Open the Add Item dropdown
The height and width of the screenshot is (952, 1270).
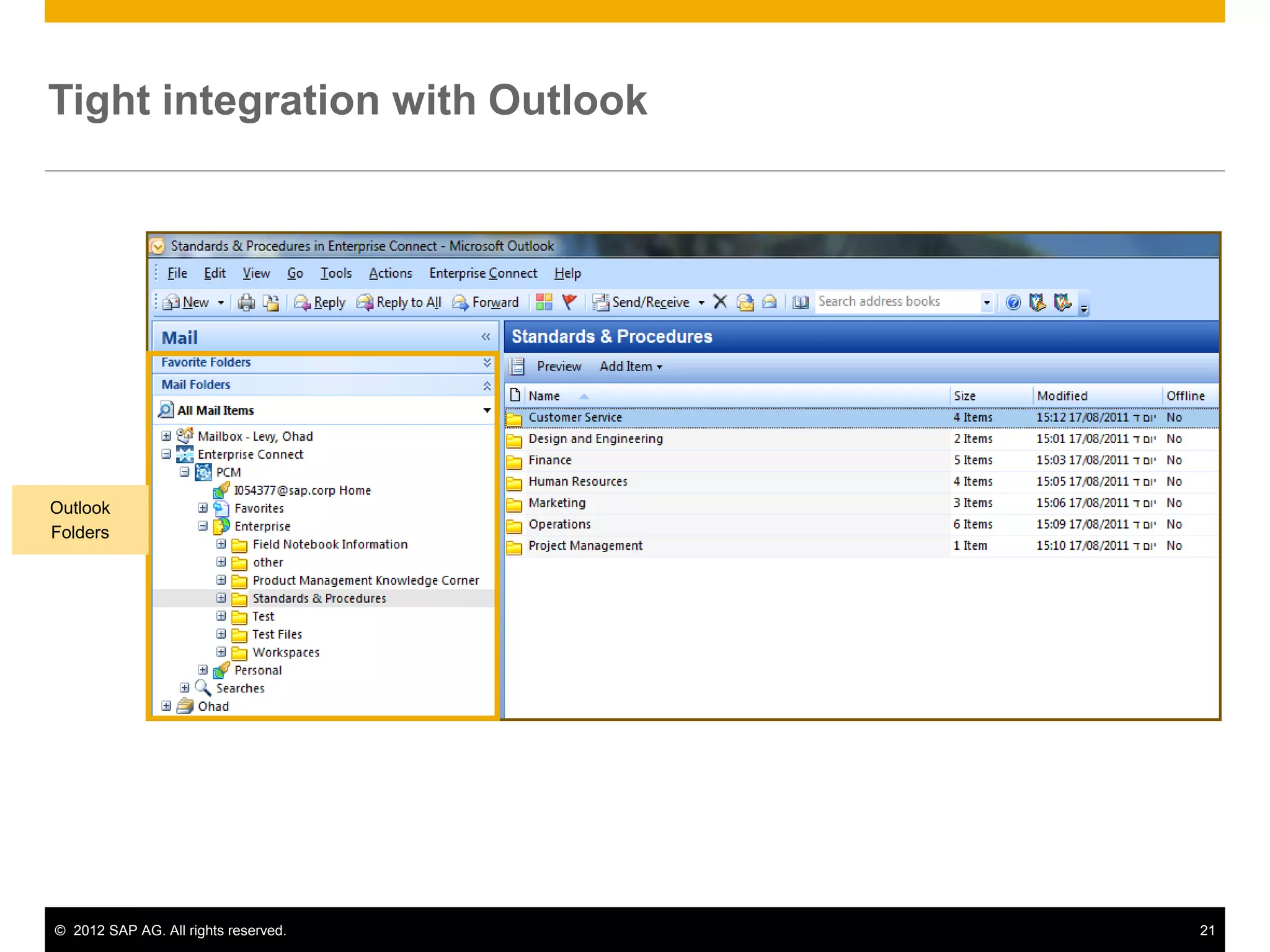(631, 366)
